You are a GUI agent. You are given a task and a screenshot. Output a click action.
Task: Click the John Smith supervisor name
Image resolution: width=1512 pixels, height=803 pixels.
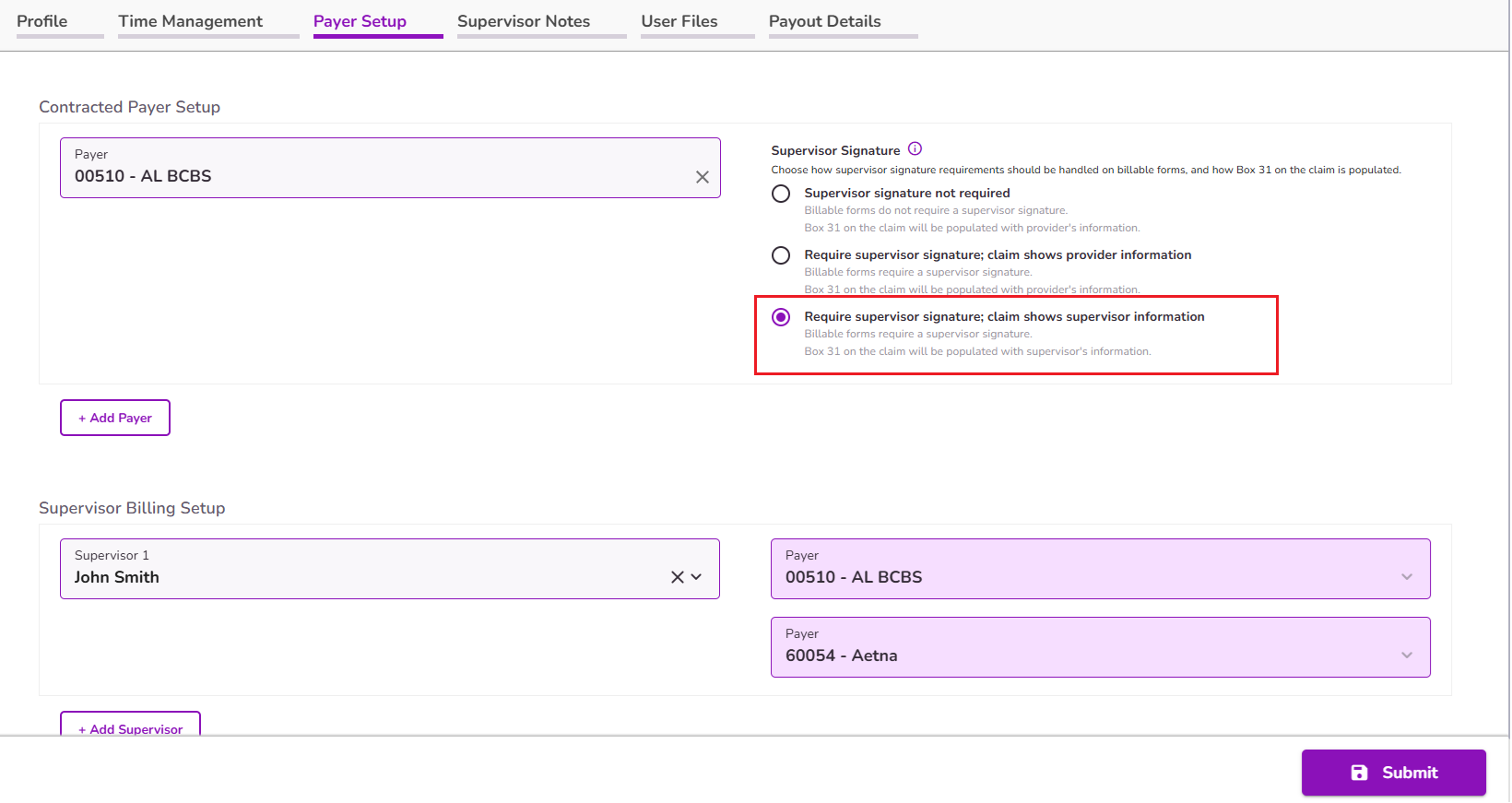117,577
